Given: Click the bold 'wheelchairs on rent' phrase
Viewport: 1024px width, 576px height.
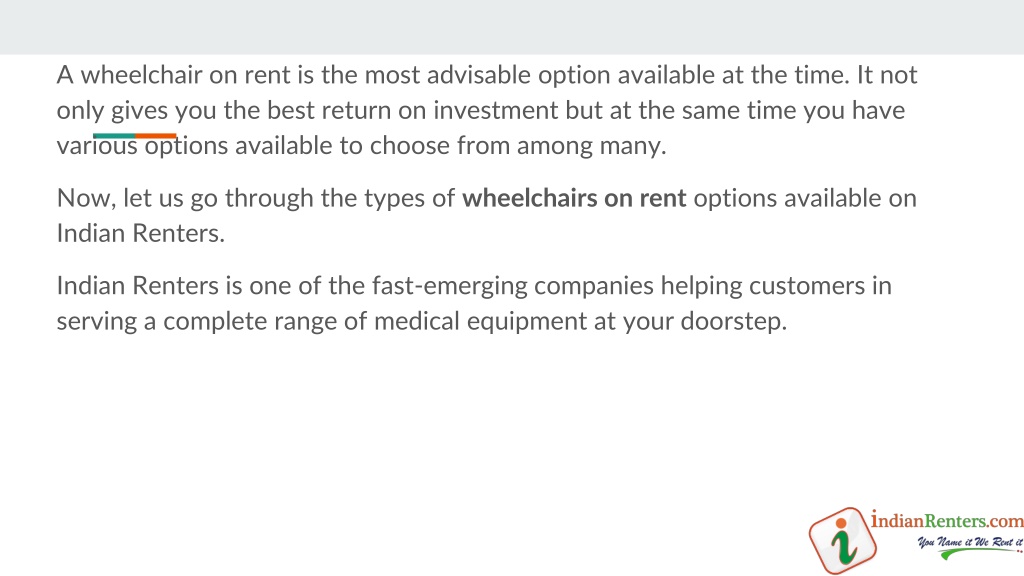Looking at the screenshot, I should pos(574,198).
